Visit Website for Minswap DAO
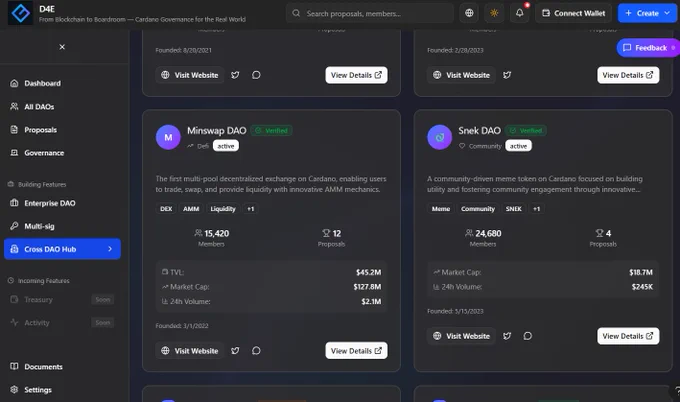The height and width of the screenshot is (402, 680). 190,351
